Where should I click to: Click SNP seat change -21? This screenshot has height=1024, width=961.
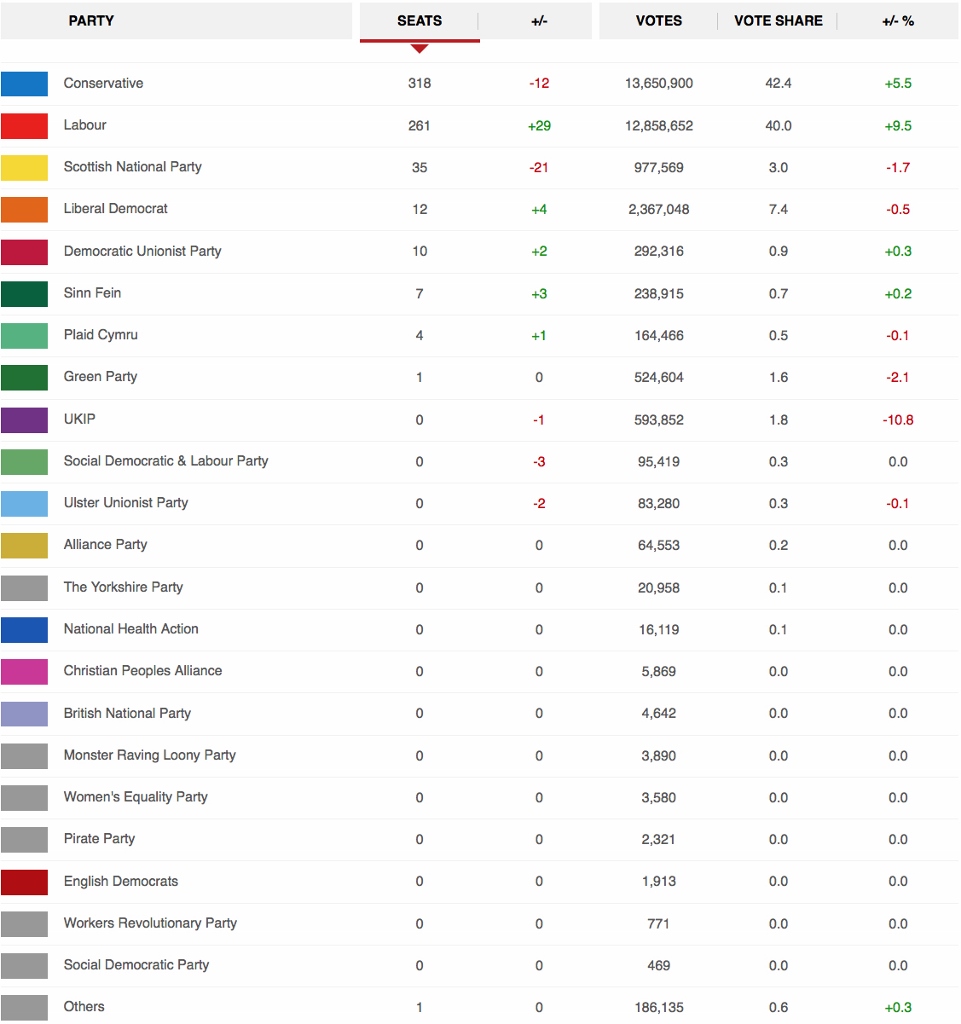[x=539, y=167]
